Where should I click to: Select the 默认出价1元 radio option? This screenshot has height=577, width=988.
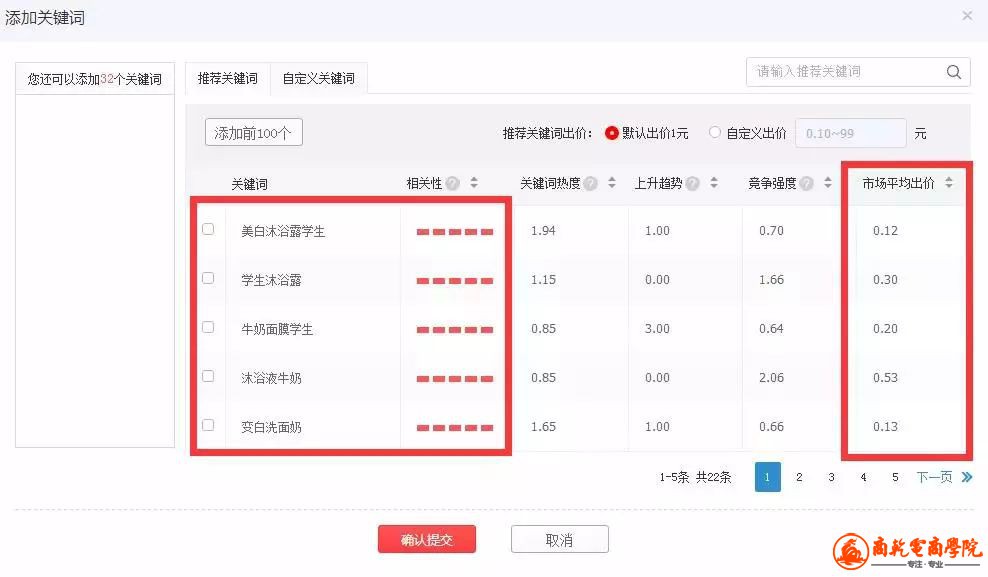[x=612, y=133]
